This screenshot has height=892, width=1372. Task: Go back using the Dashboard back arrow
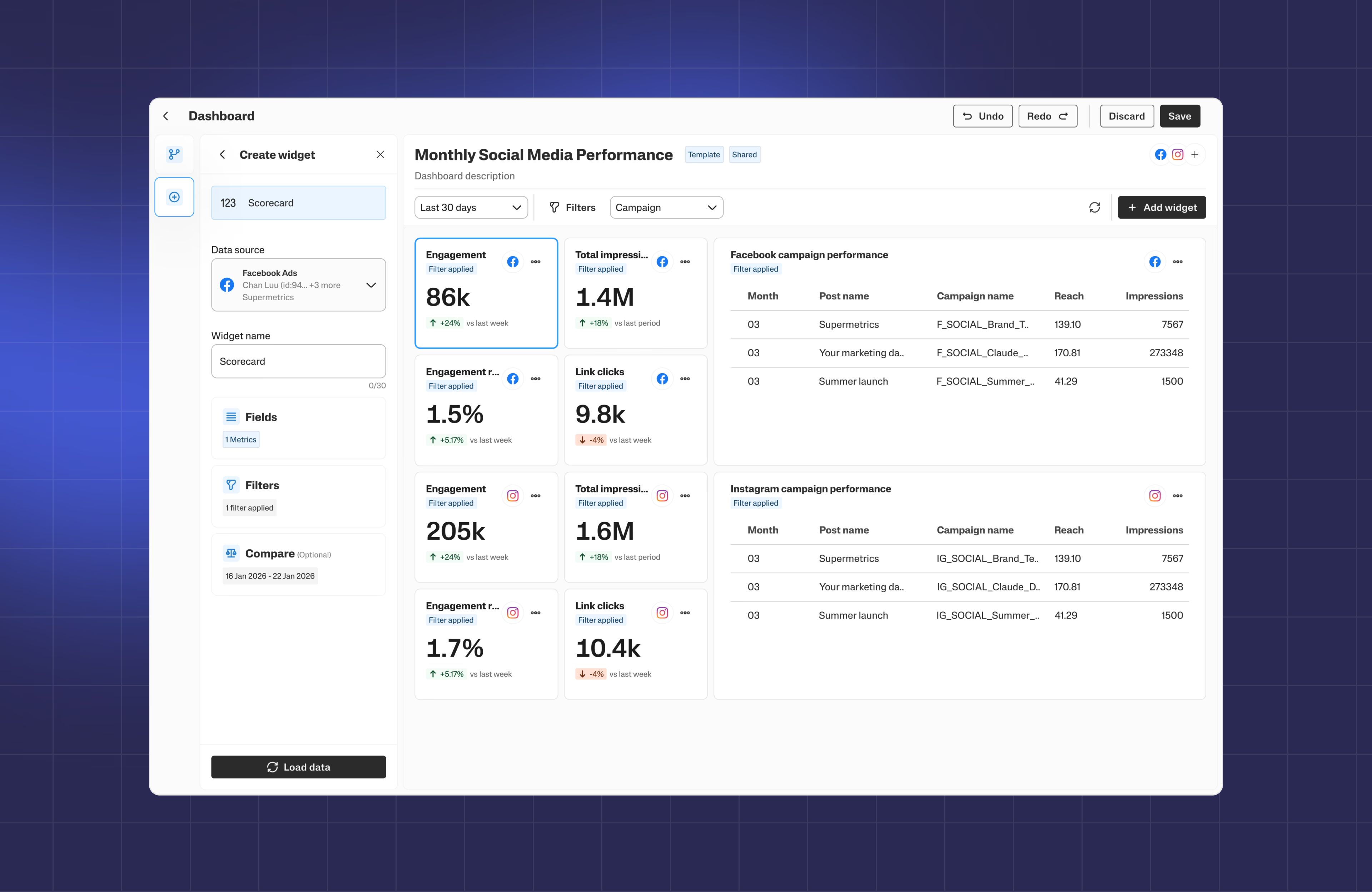[166, 116]
